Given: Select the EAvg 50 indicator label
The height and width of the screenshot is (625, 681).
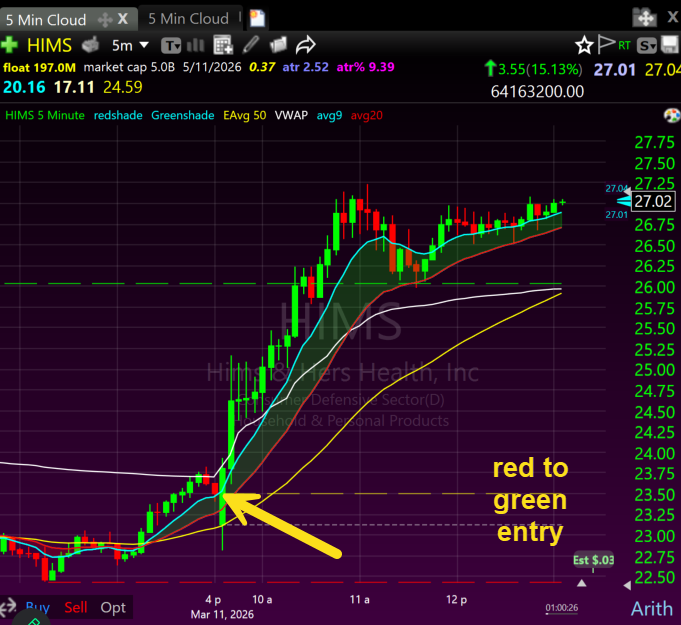Looking at the screenshot, I should point(245,116).
